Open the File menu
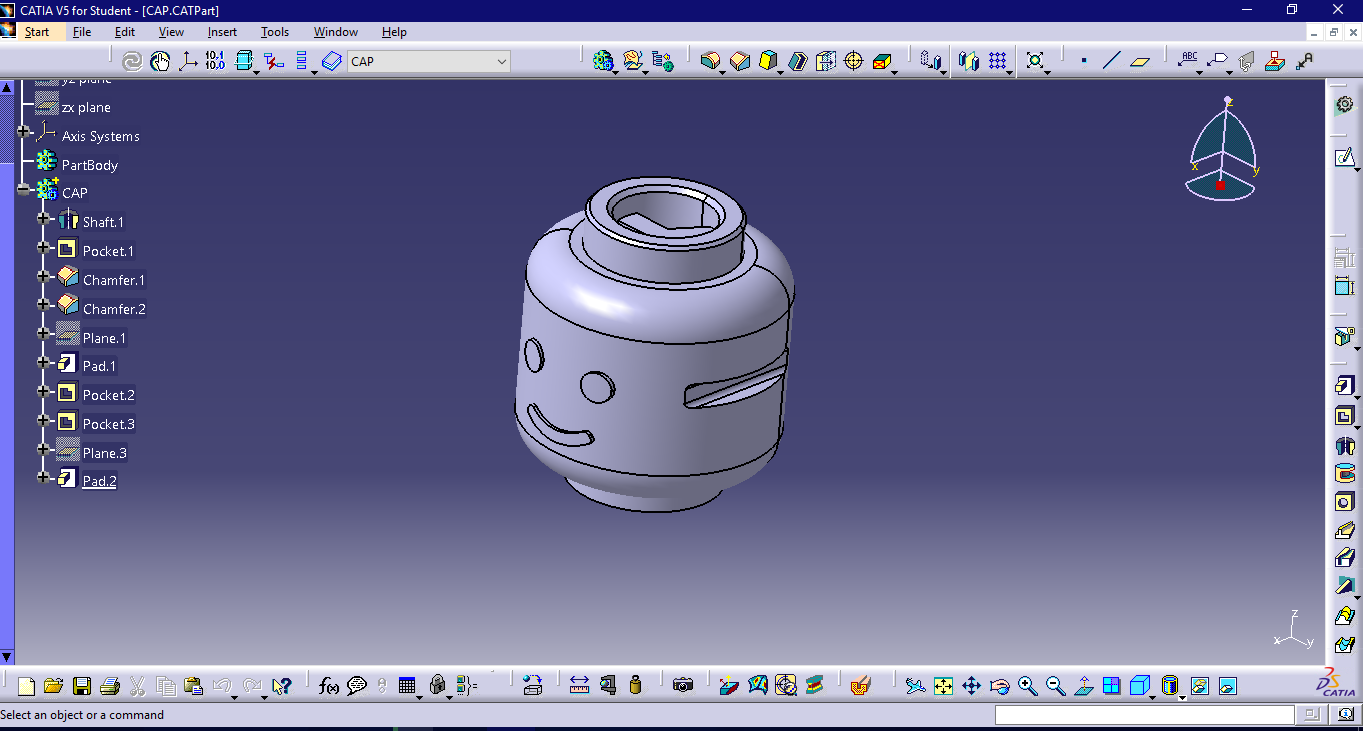The image size is (1363, 731). point(82,32)
